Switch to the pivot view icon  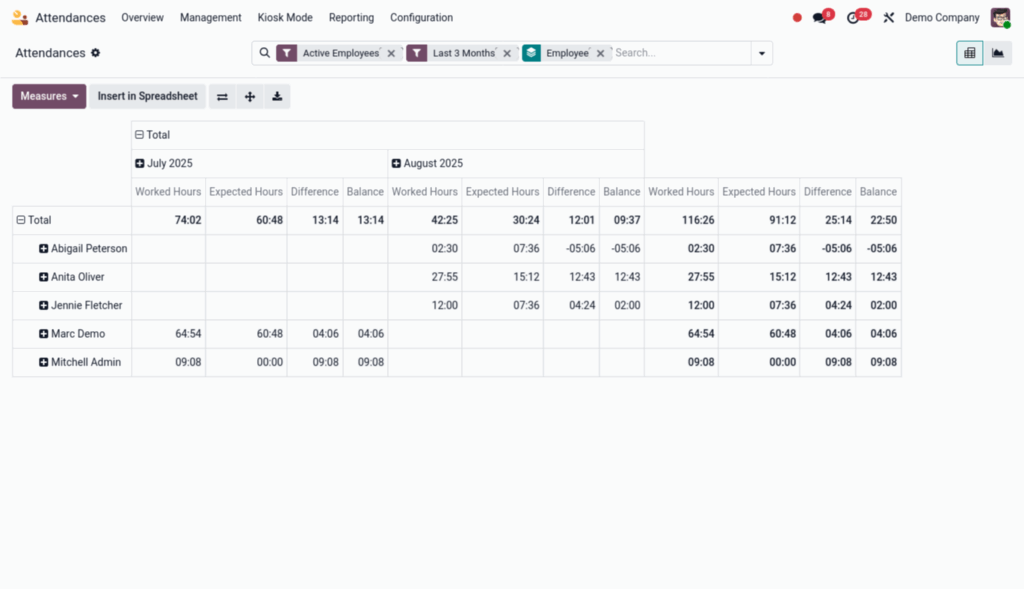click(969, 53)
